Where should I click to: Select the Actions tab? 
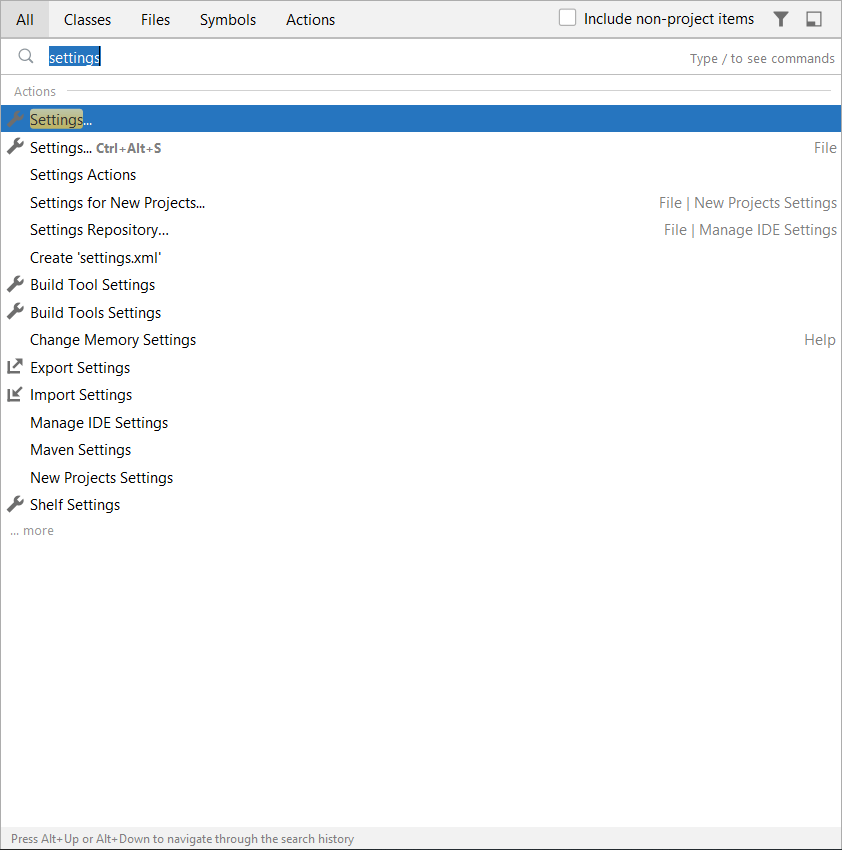click(x=310, y=20)
